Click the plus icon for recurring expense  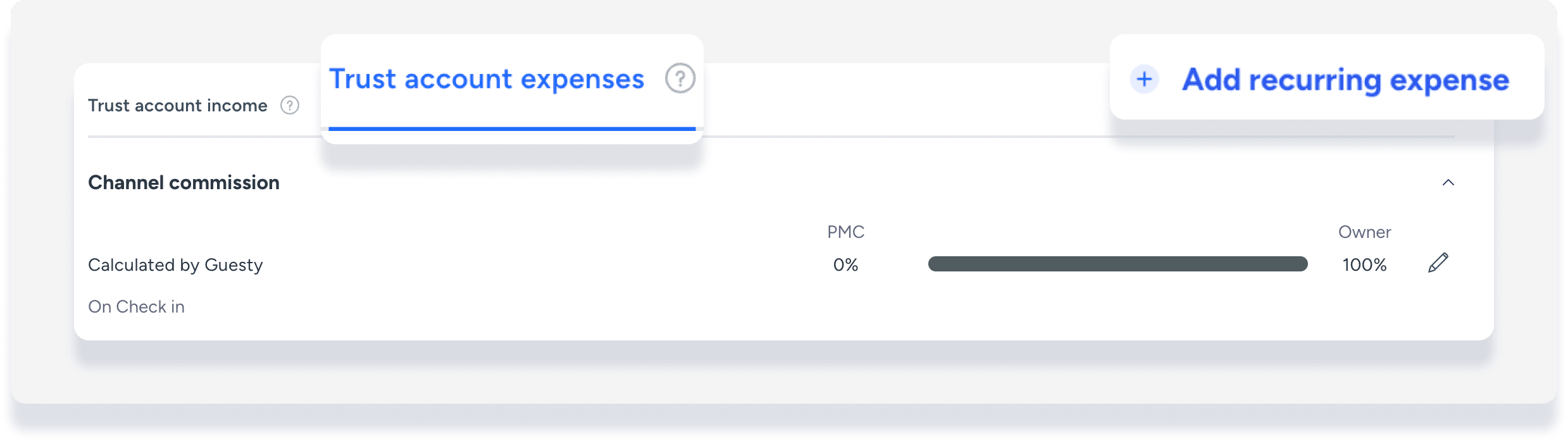1144,80
